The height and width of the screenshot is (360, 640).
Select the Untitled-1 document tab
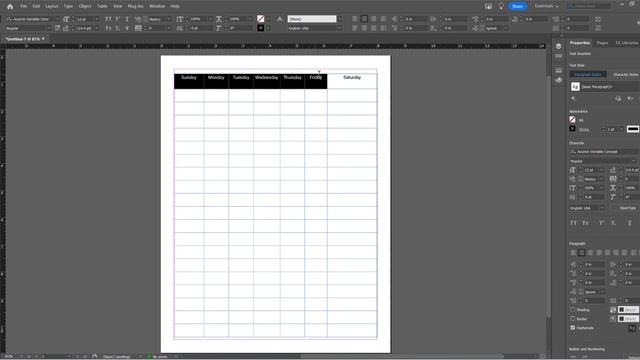tap(23, 39)
